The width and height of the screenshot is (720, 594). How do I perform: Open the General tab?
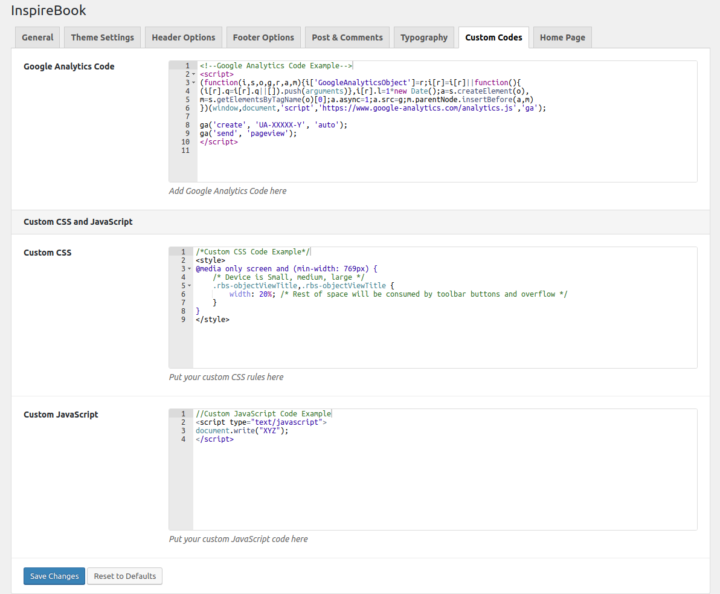pyautogui.click(x=38, y=38)
